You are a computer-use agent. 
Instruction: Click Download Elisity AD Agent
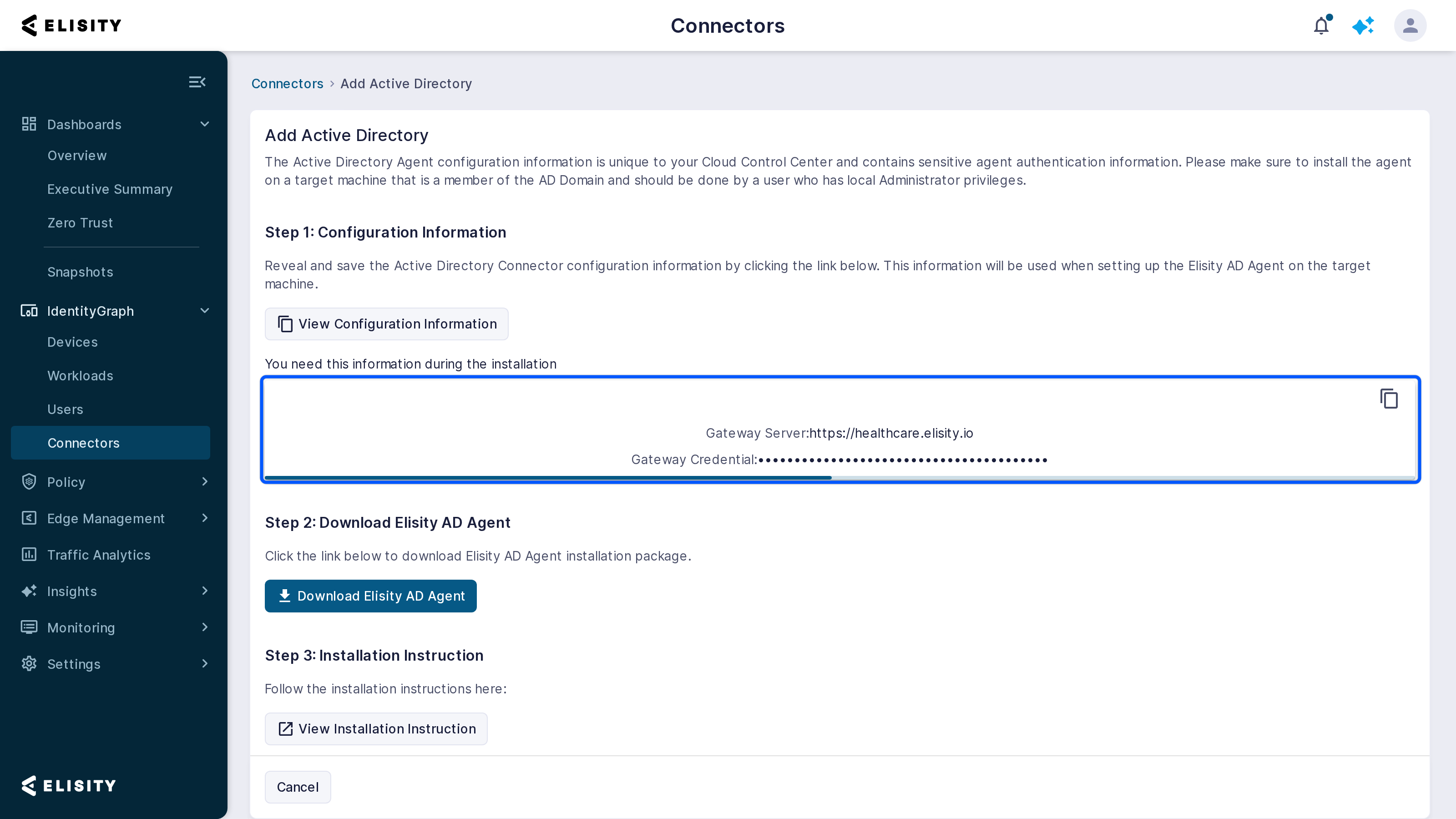[x=371, y=596]
